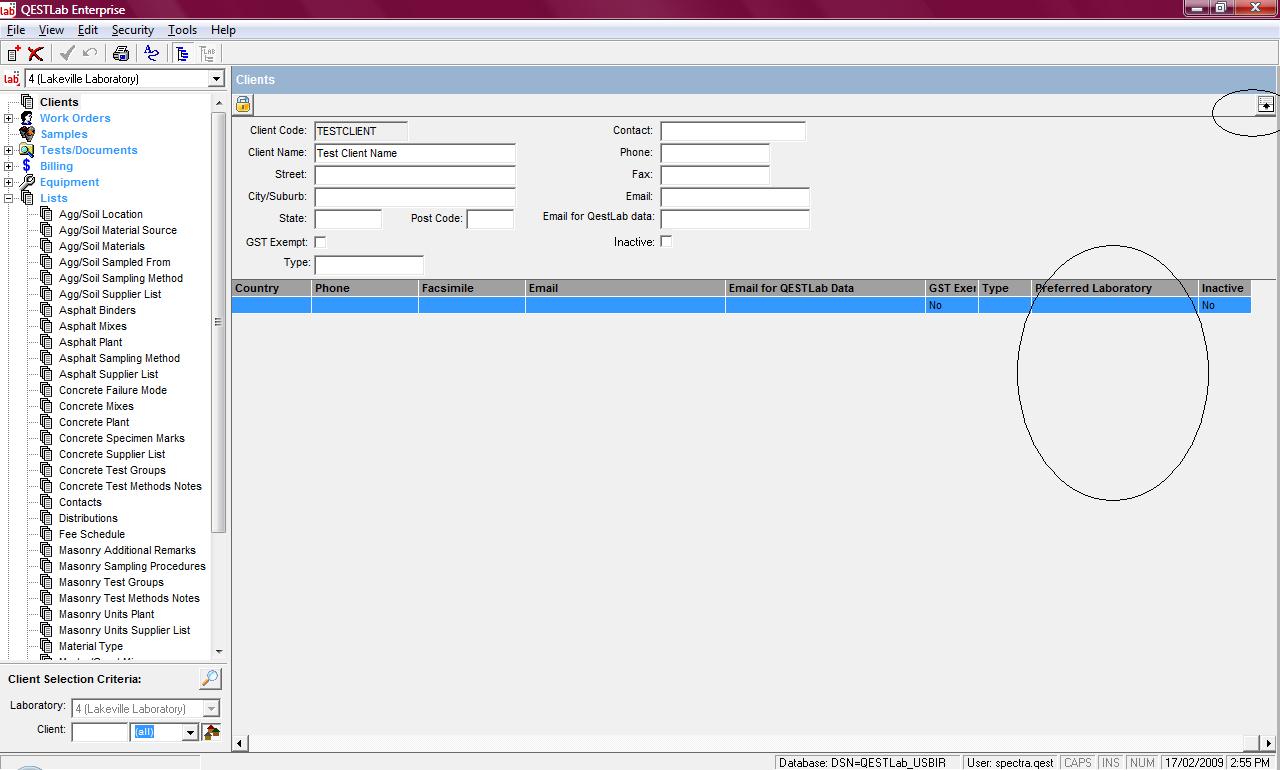The width and height of the screenshot is (1280, 770).
Task: Tick the Inactive checkbox
Action: coord(666,242)
